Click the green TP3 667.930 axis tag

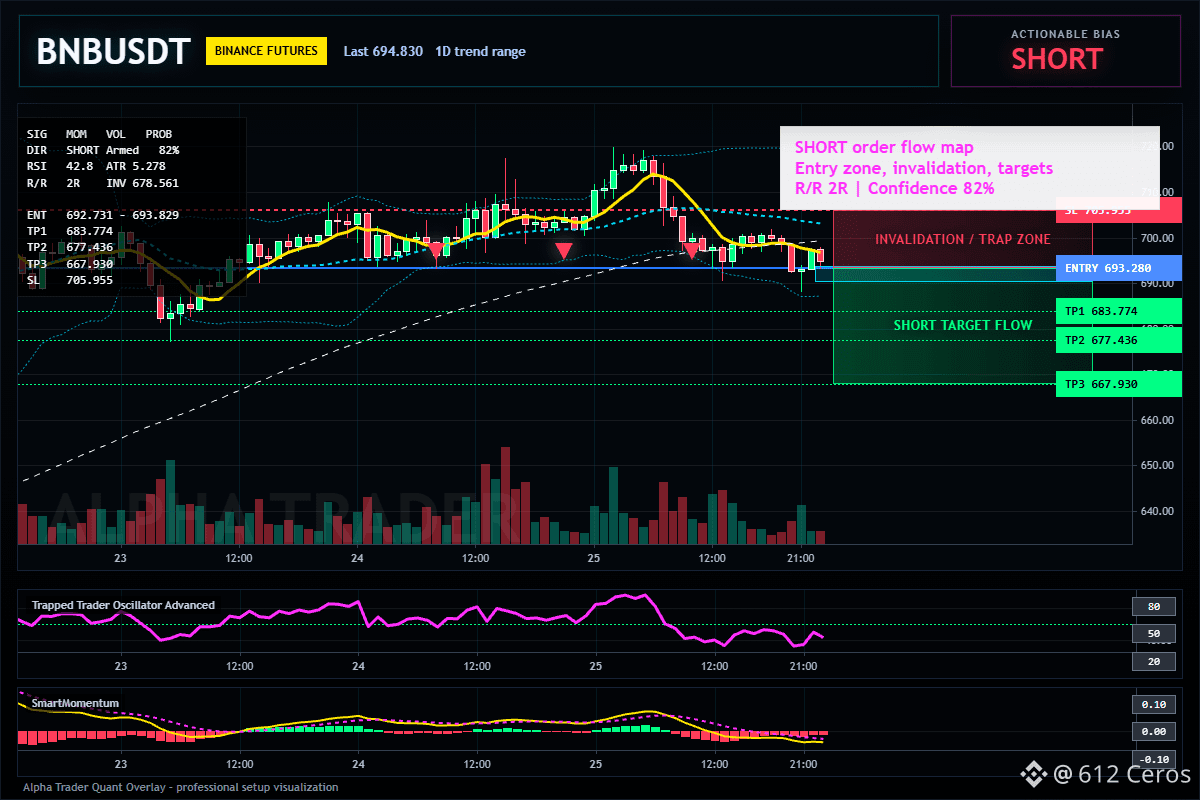1118,384
